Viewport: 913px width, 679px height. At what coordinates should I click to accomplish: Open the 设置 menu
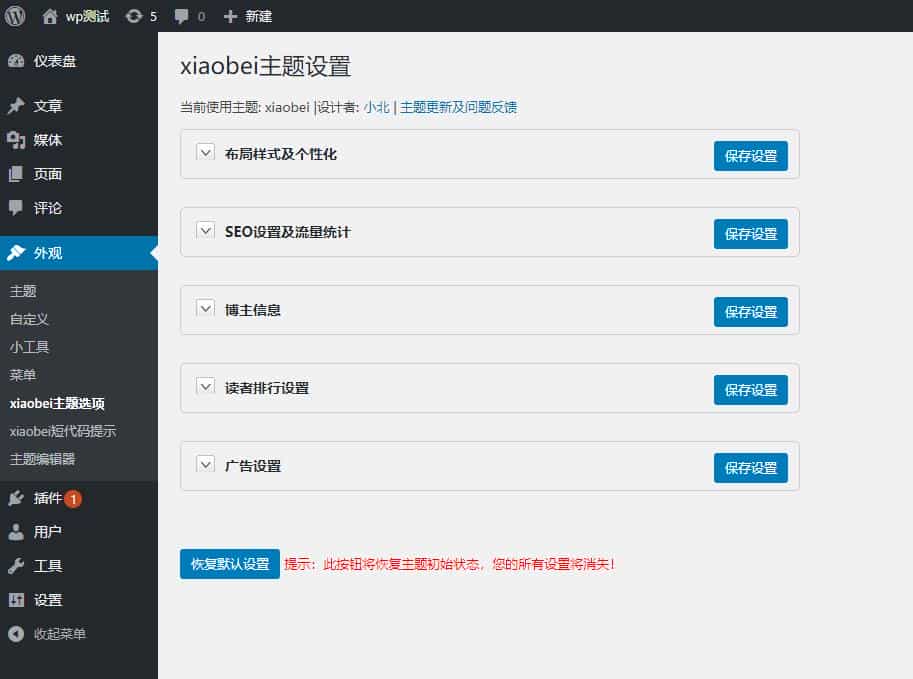(x=79, y=600)
